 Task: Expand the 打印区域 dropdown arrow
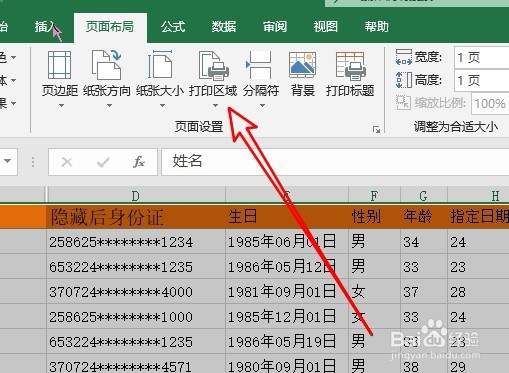pyautogui.click(x=215, y=106)
